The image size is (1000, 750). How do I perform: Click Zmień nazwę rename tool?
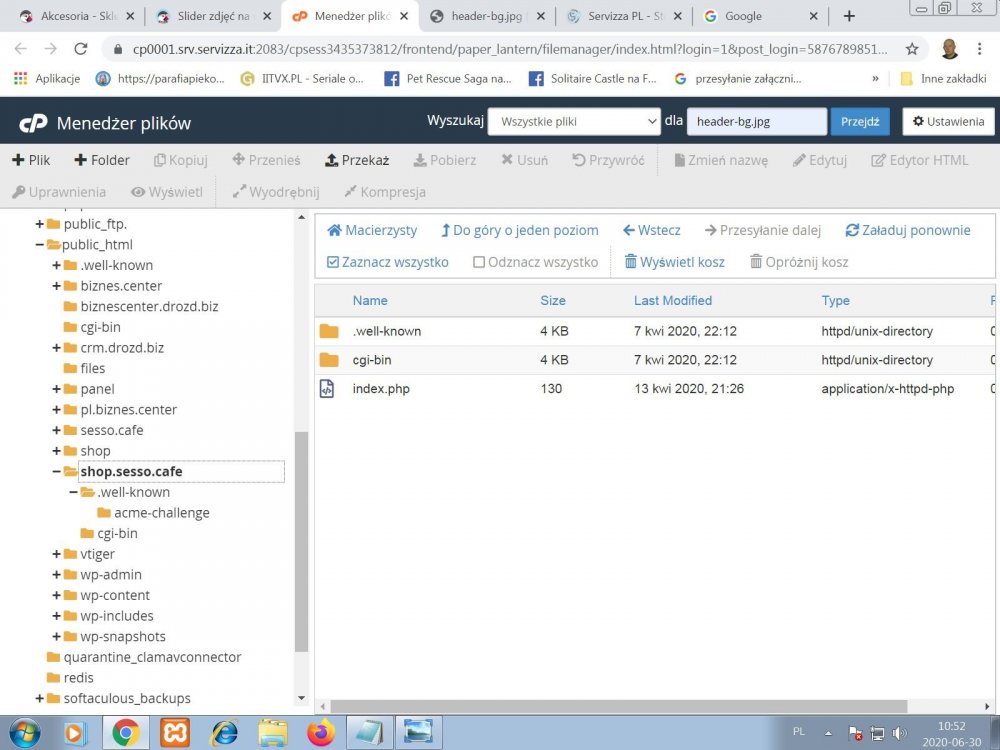(x=721, y=160)
